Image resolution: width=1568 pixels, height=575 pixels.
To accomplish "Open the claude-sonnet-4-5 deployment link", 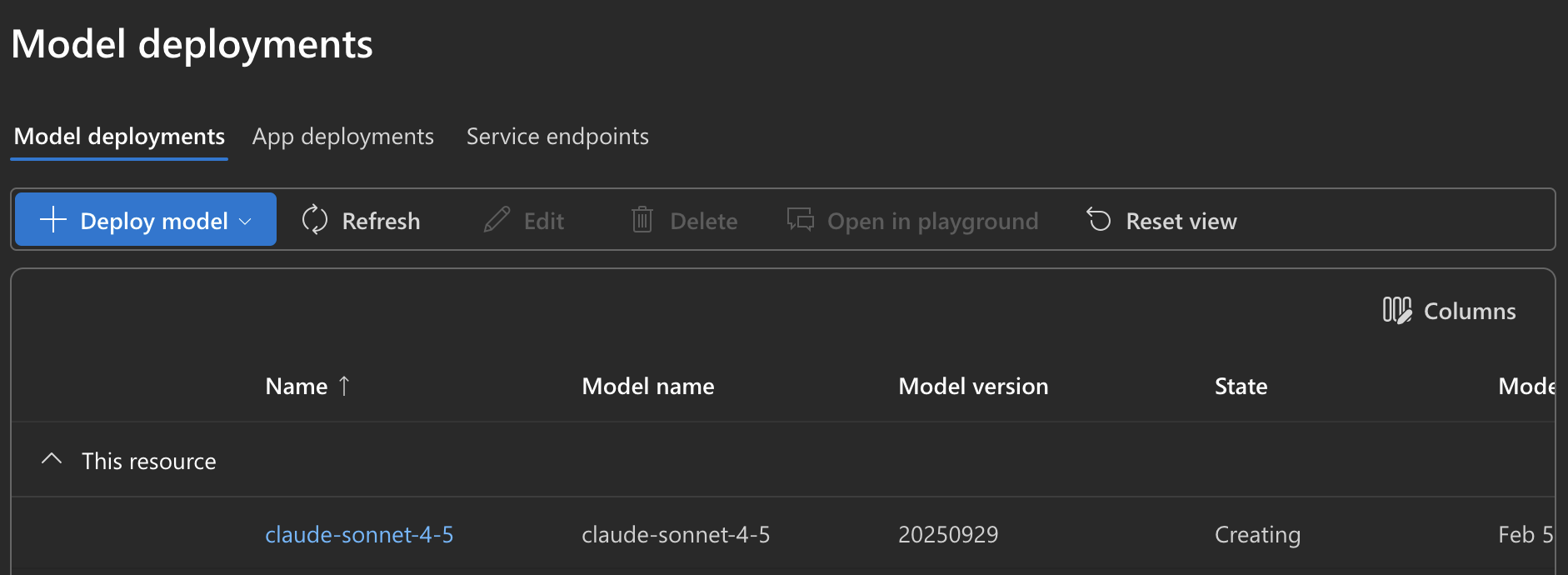I will (x=359, y=534).
